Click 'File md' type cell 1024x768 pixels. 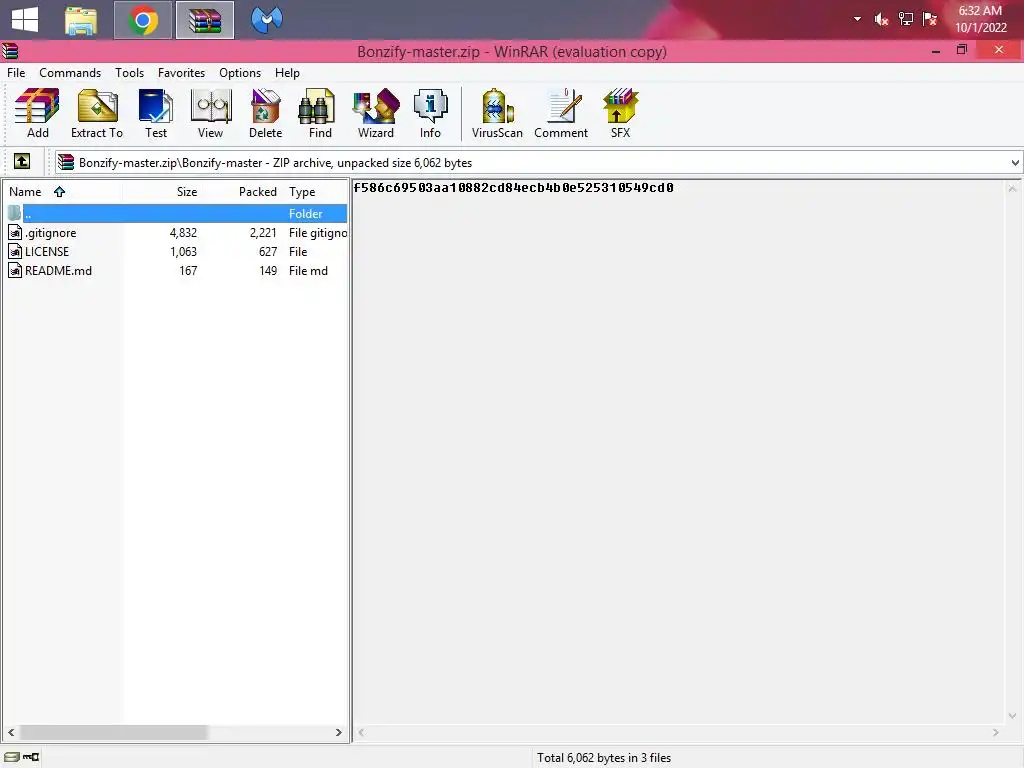point(308,270)
